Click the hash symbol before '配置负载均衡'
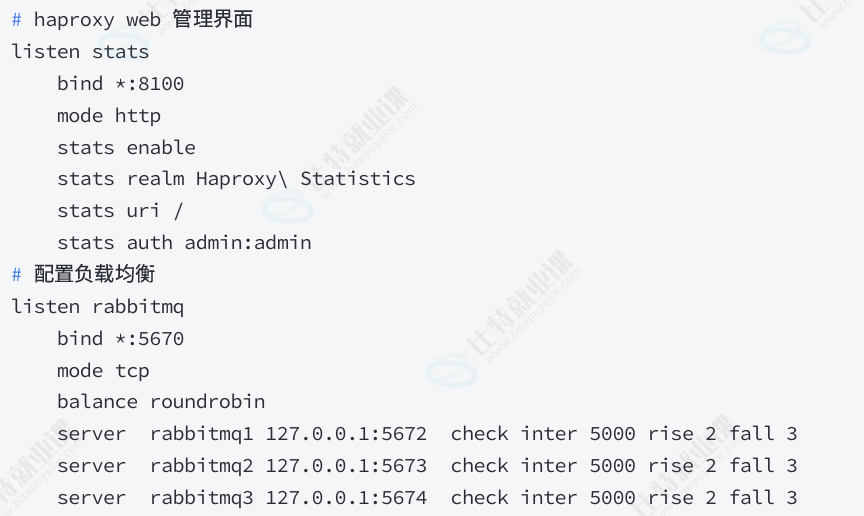Viewport: 864px width, 516px height. click(17, 275)
